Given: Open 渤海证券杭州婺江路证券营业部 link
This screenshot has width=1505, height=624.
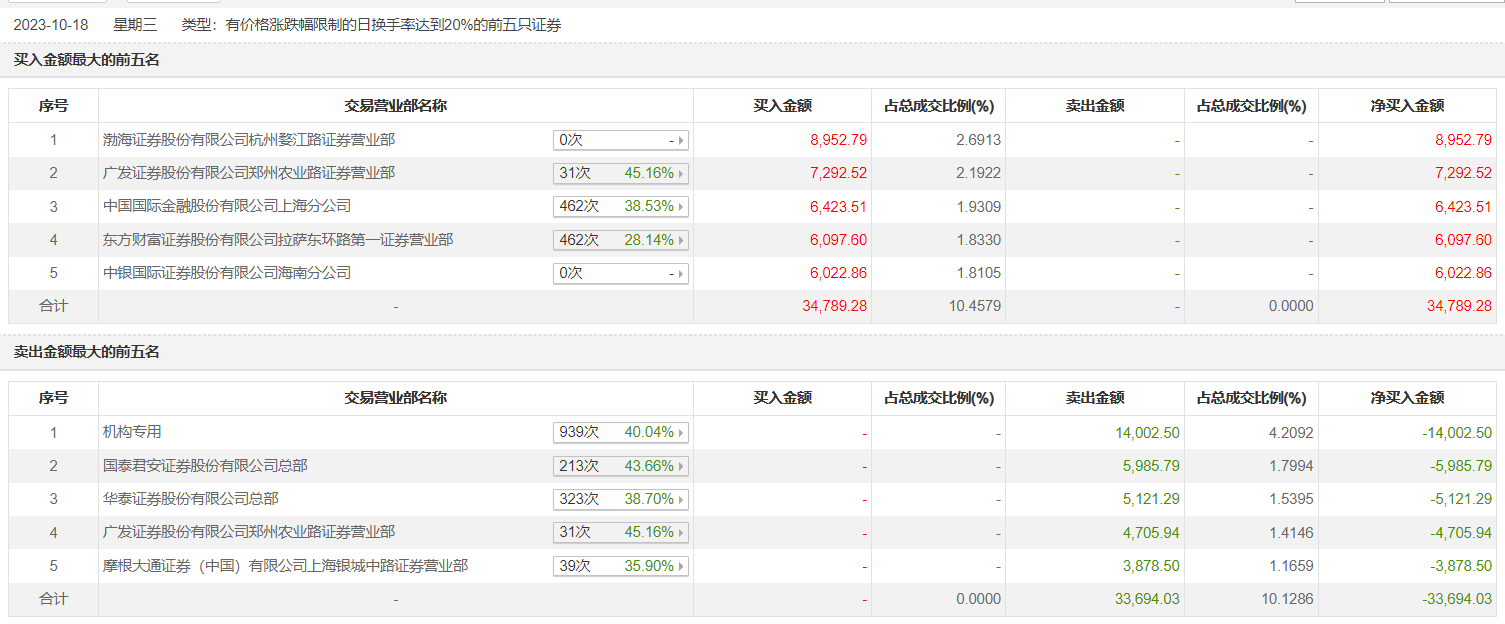Looking at the screenshot, I should pos(242,140).
